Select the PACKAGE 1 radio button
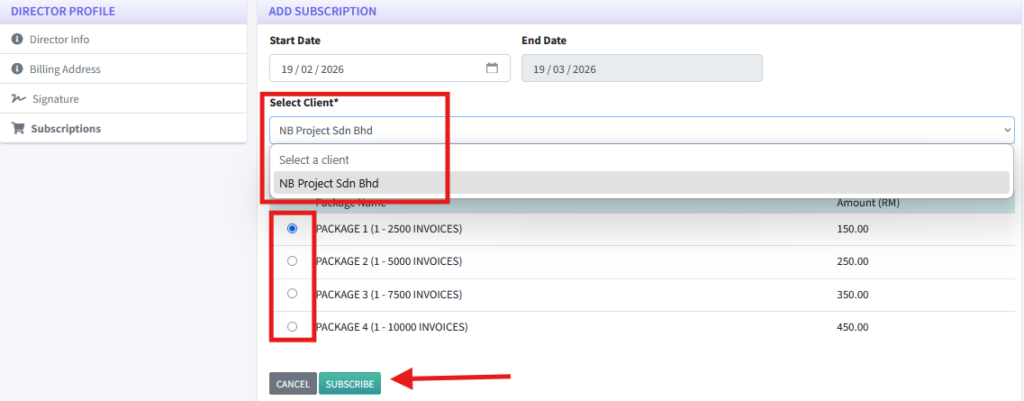 [292, 229]
